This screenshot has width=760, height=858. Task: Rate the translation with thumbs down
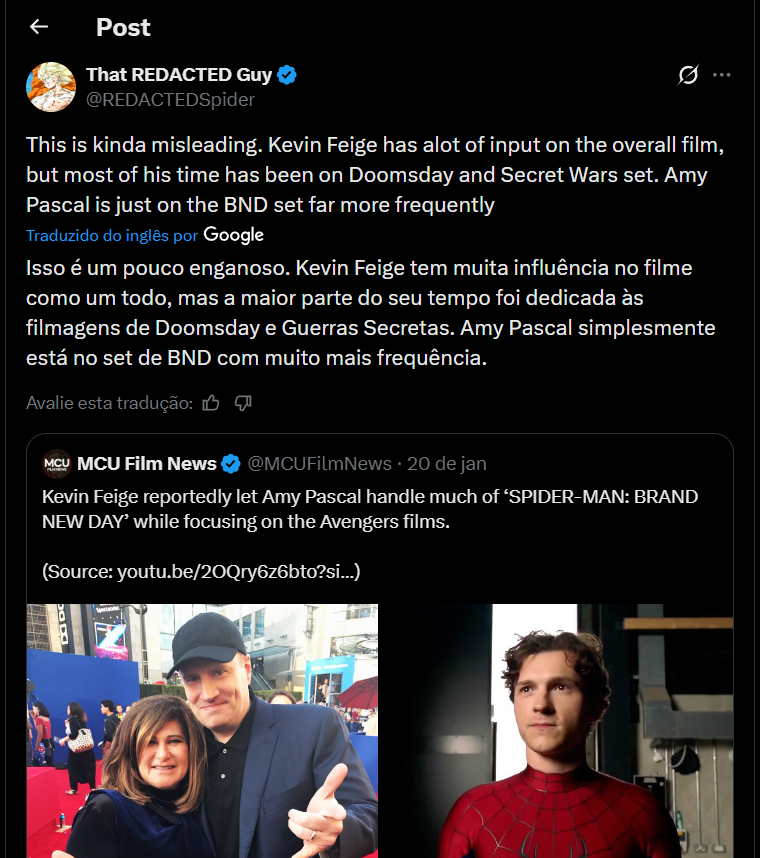[242, 403]
